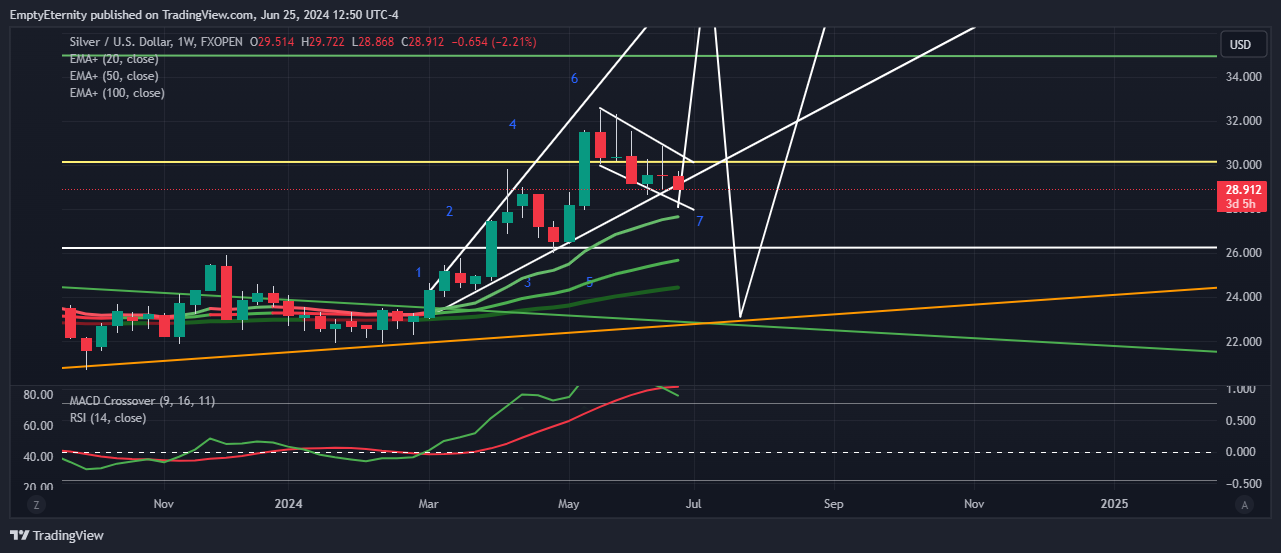Select the MACD Crossover (9, 16, 11) legend
1281x553 pixels.
tap(142, 401)
